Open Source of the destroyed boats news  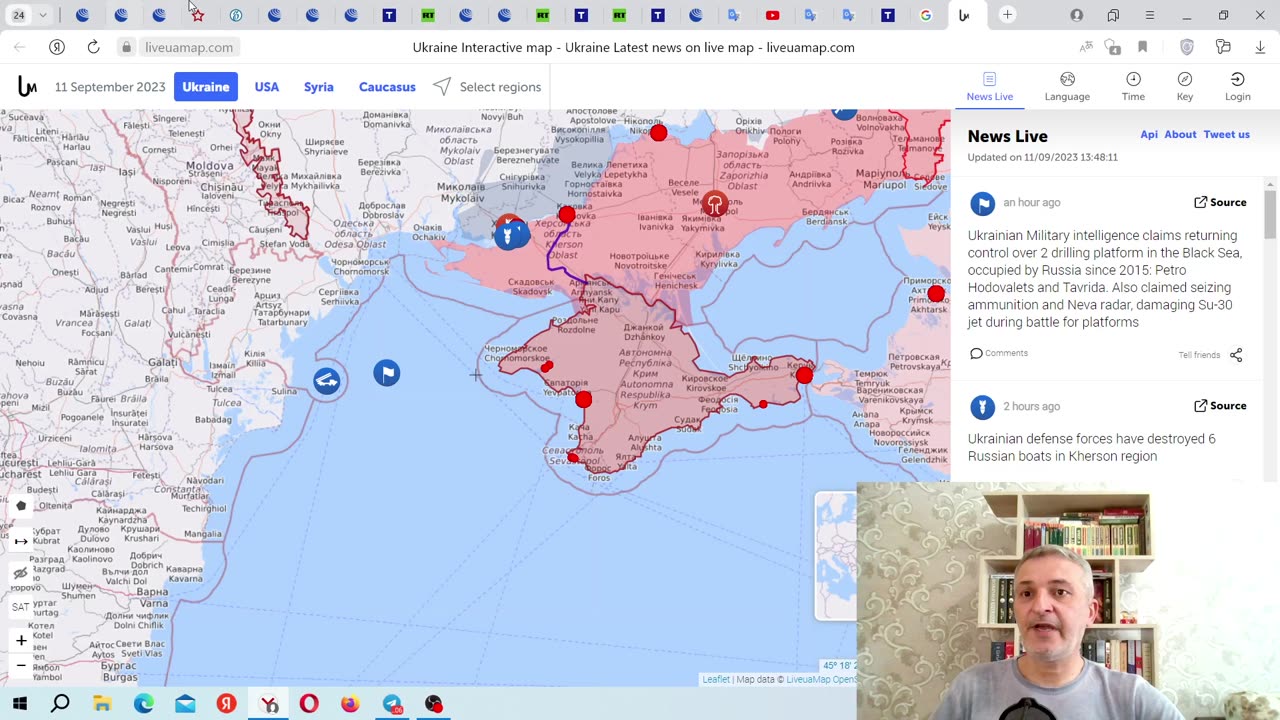coord(1220,405)
